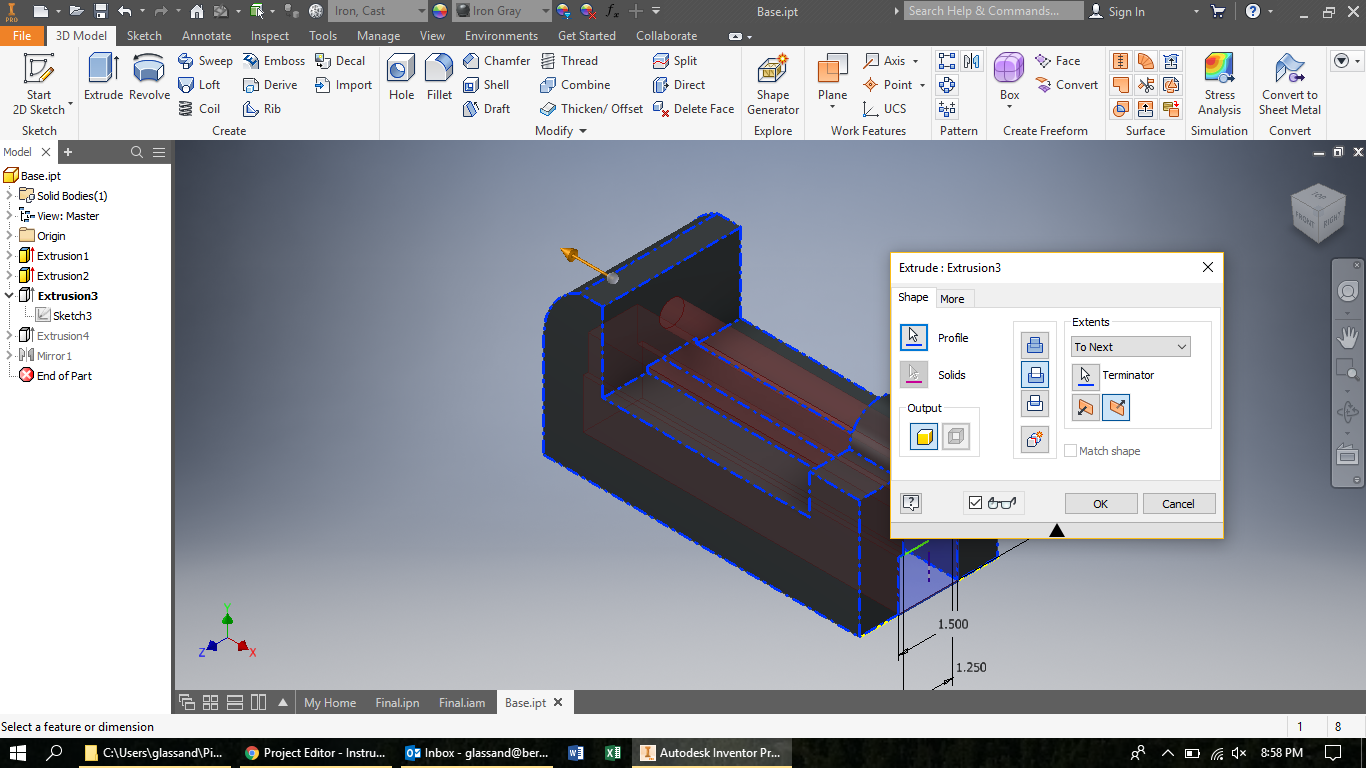
Task: Open the dialog help icon
Action: click(x=911, y=503)
